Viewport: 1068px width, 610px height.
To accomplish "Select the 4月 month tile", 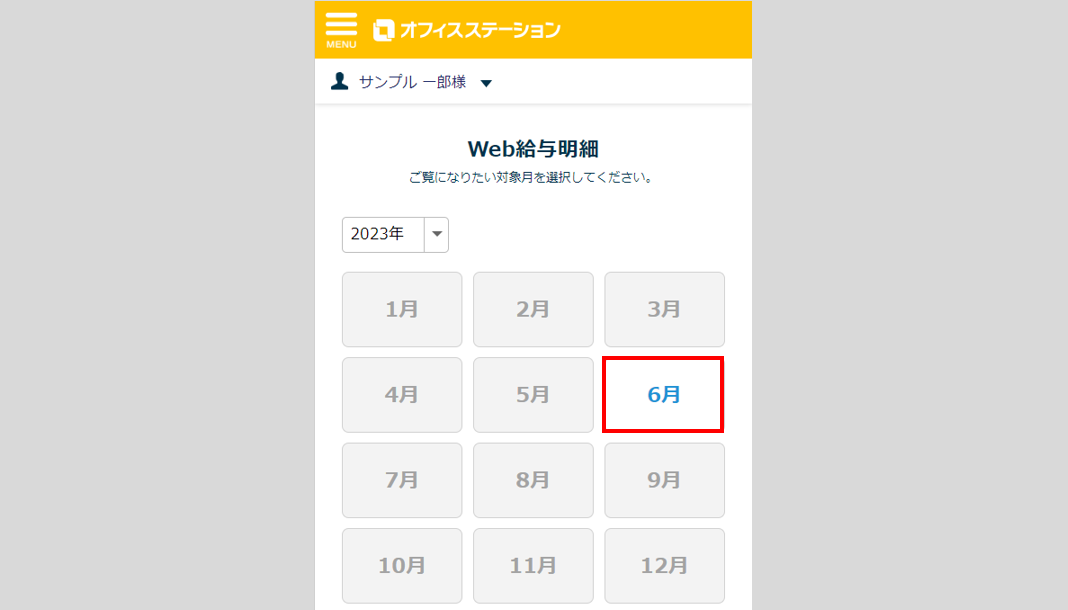I will tap(402, 395).
